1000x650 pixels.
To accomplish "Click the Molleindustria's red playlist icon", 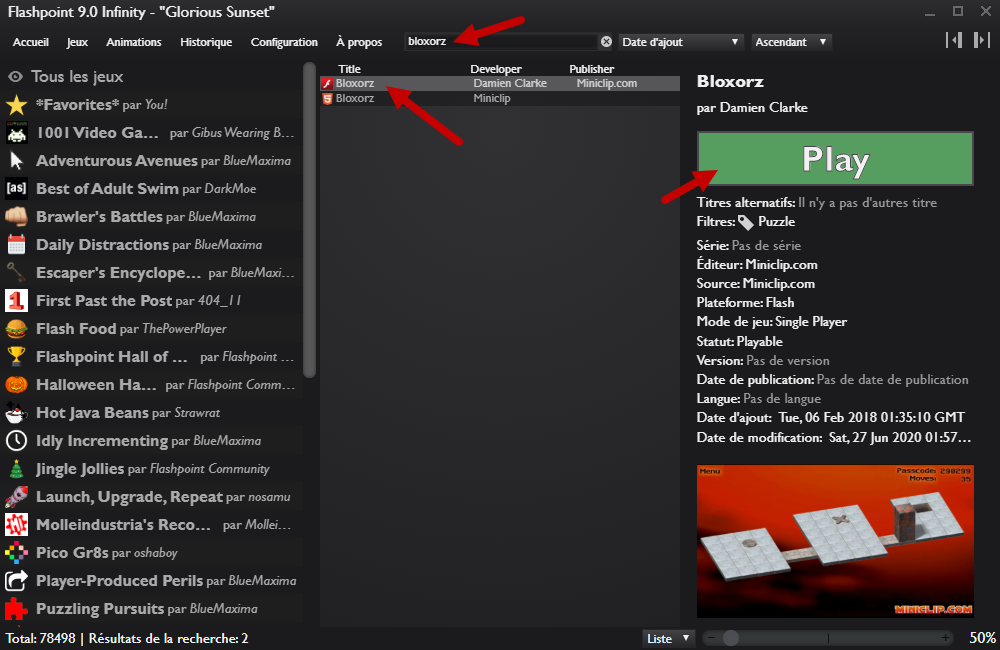I will tap(17, 524).
